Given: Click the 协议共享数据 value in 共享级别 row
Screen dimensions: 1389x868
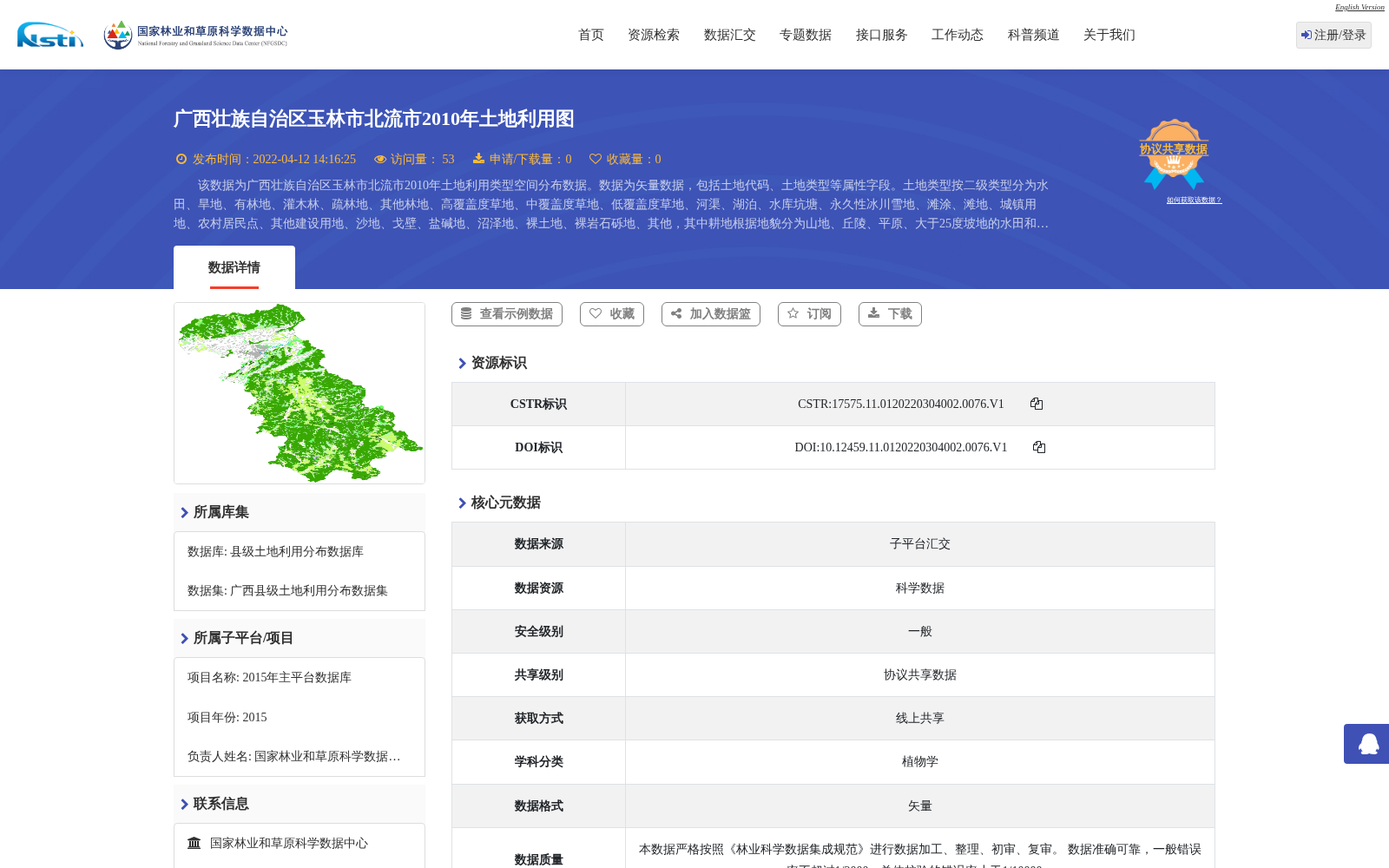Looking at the screenshot, I should [x=920, y=675].
